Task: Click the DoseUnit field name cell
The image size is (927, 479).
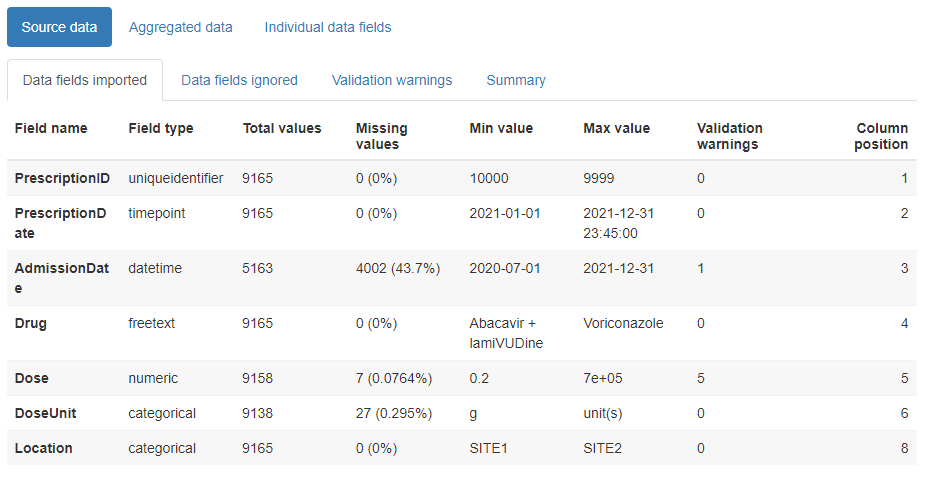Action: [x=46, y=413]
